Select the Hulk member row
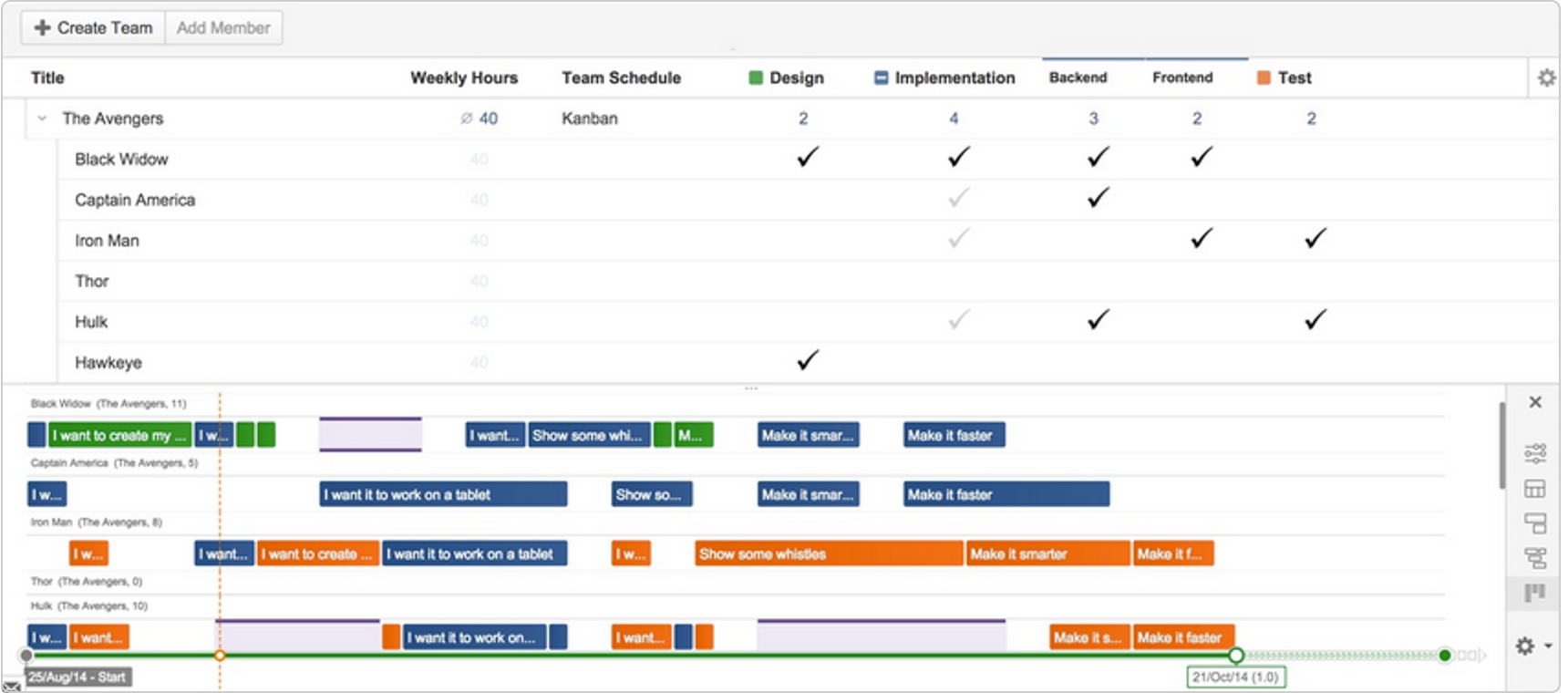Image resolution: width=1568 pixels, height=693 pixels. tap(808, 322)
